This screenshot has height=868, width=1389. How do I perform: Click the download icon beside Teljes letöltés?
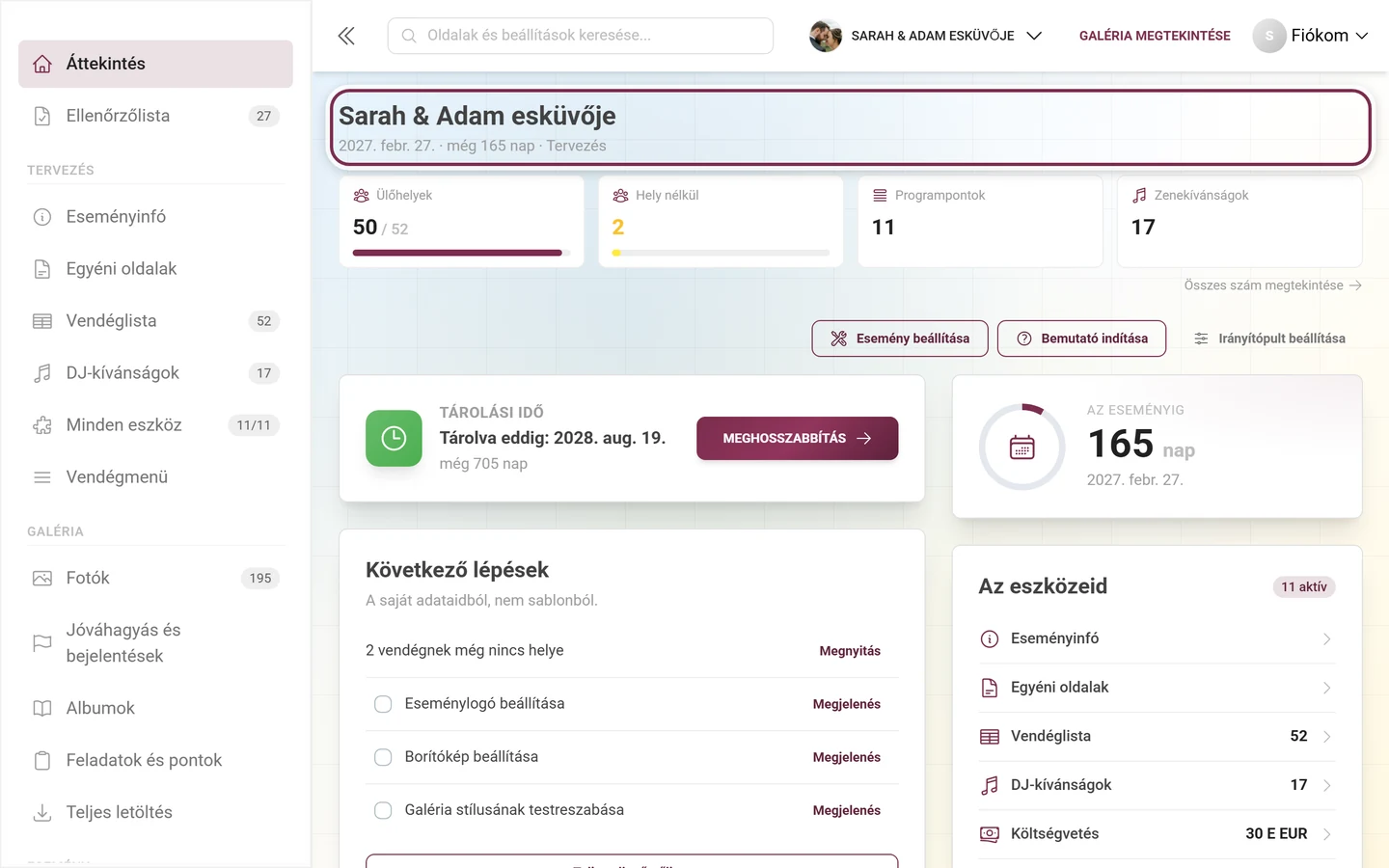pyautogui.click(x=42, y=813)
